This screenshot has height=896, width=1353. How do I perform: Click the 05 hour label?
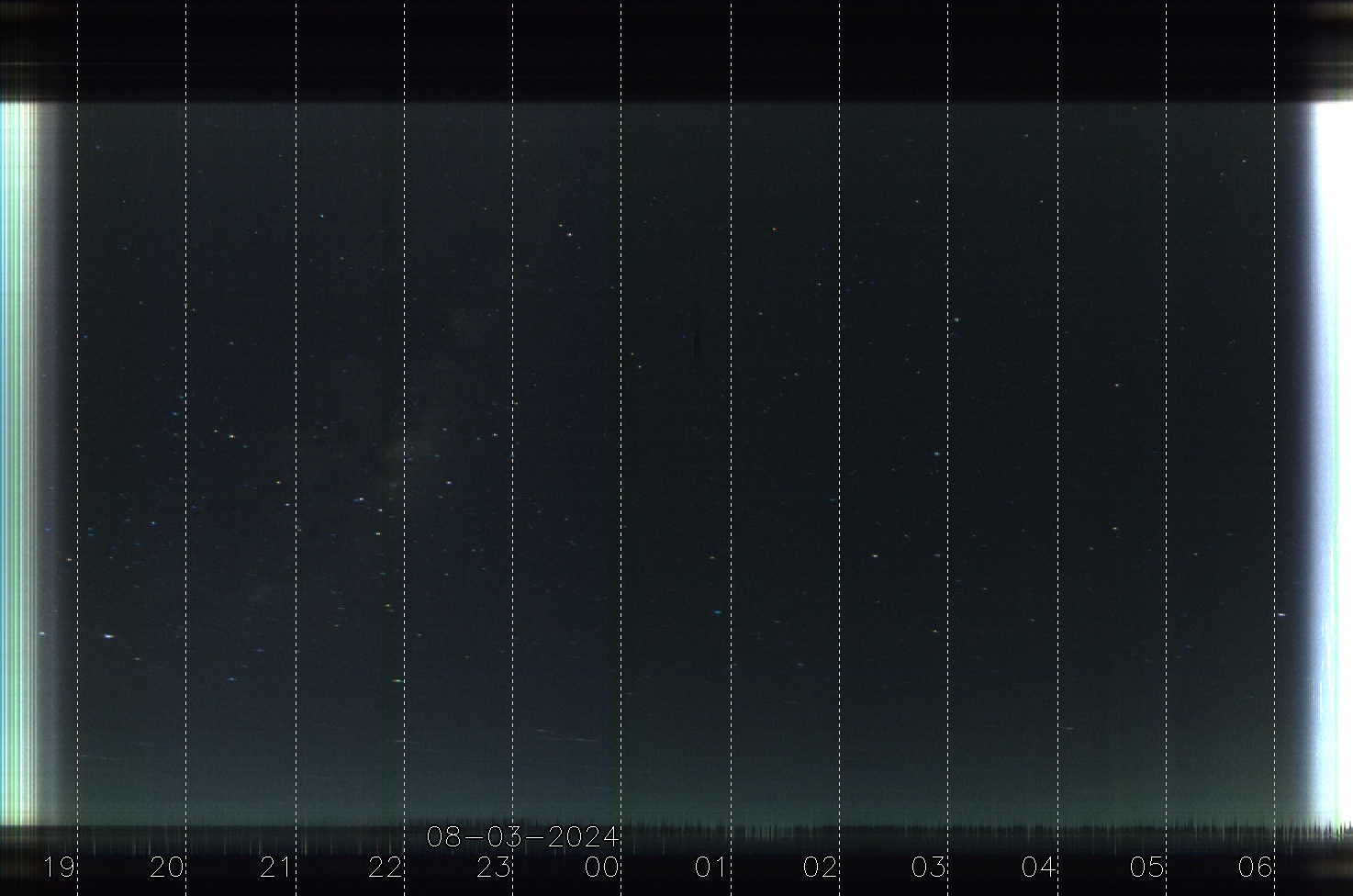click(1146, 867)
